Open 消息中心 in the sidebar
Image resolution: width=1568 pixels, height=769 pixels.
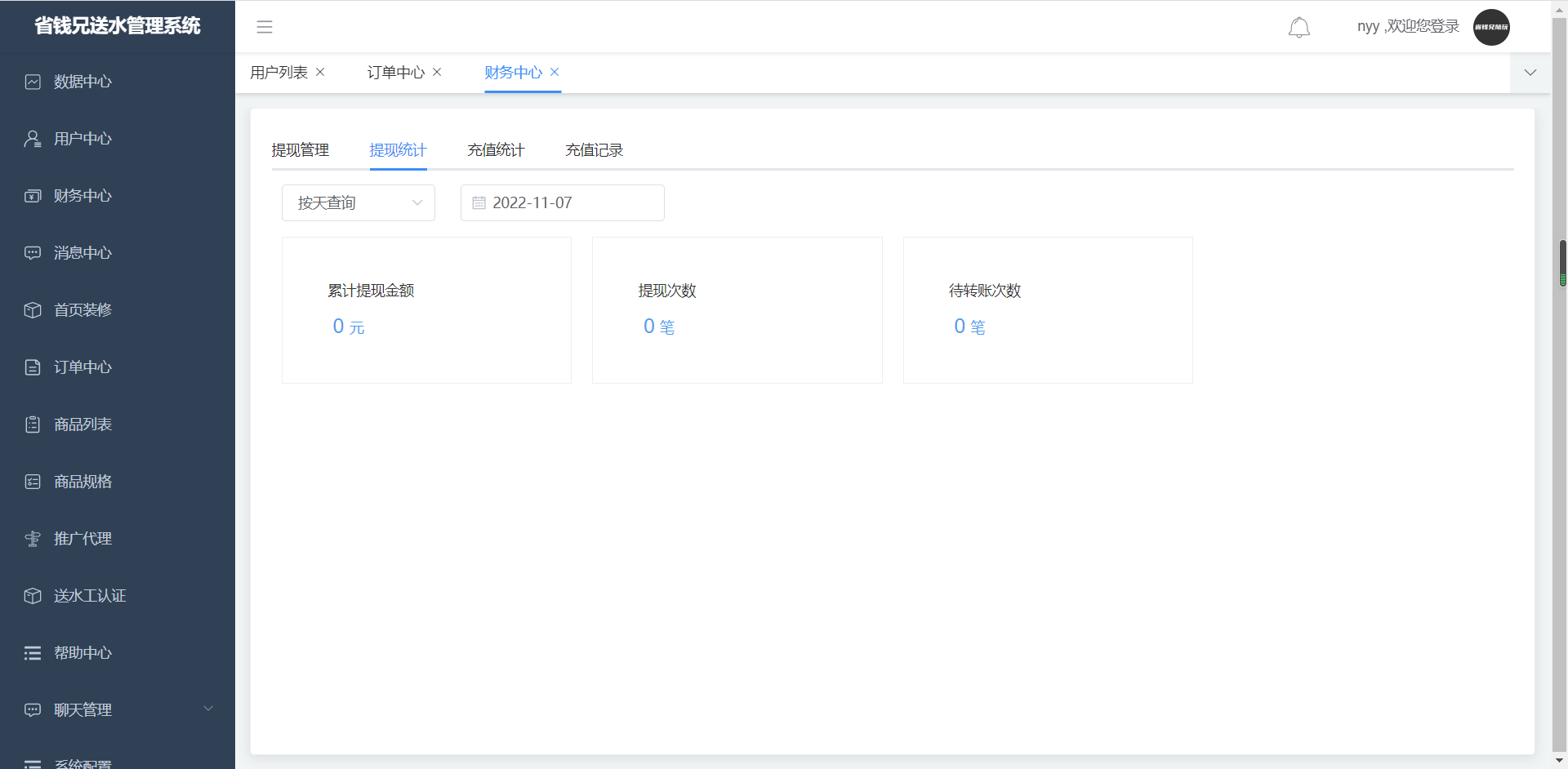click(x=82, y=253)
